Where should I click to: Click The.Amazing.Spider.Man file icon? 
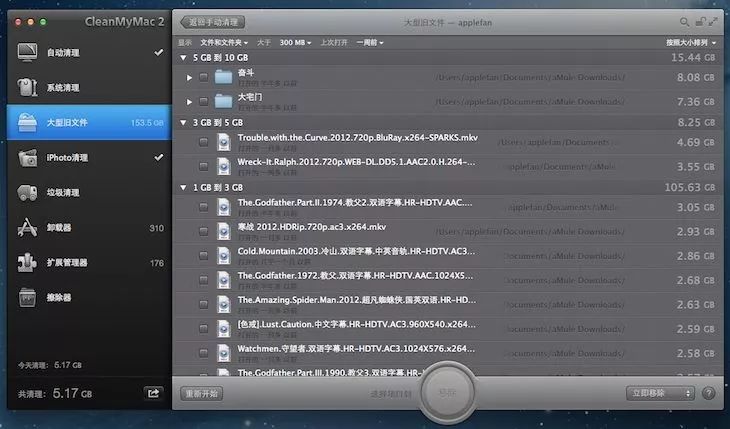(x=223, y=304)
